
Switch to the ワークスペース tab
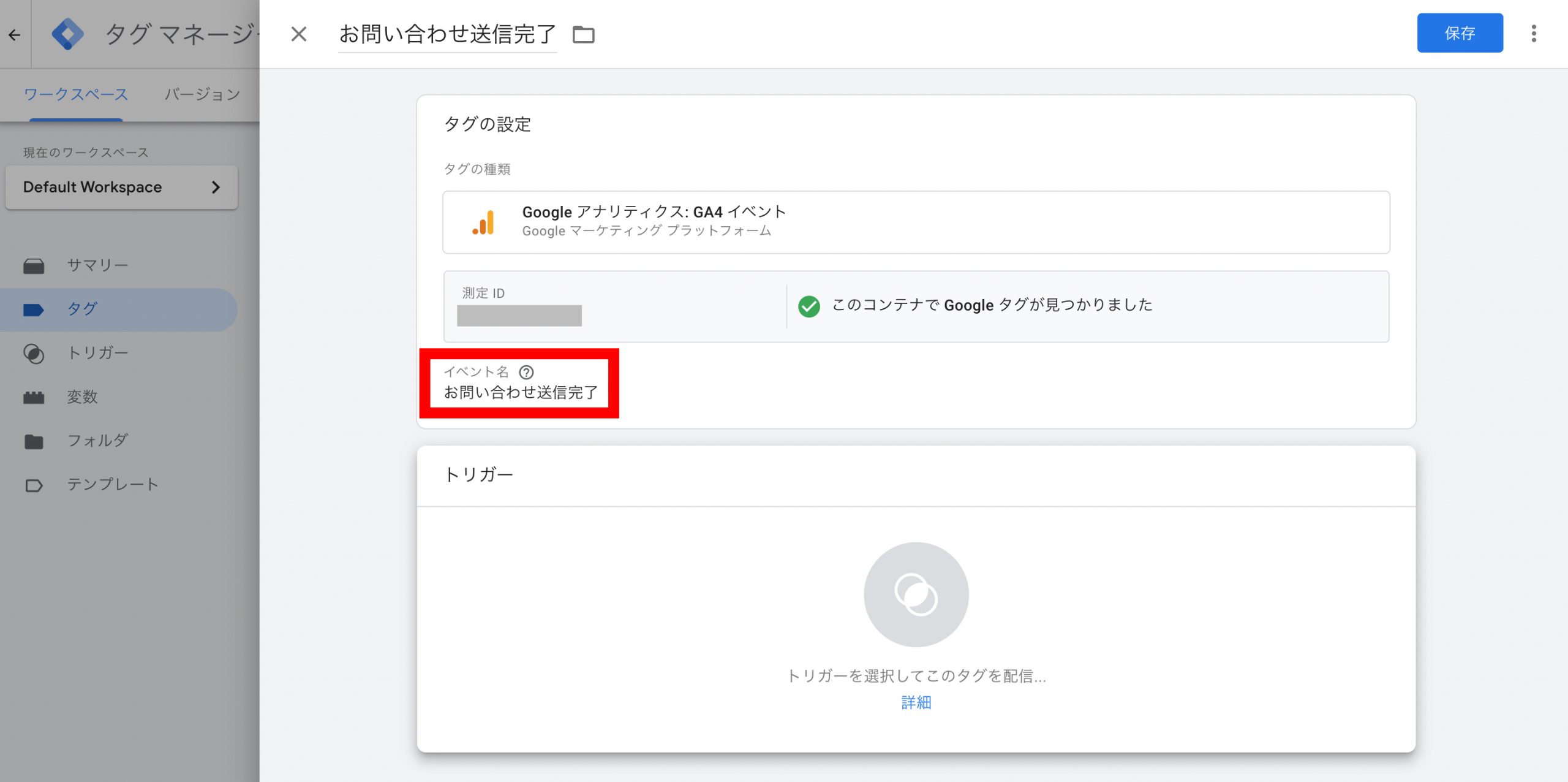[x=76, y=94]
